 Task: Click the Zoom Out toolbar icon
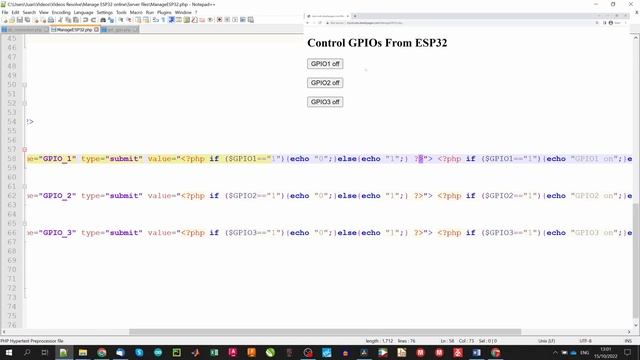tap(129, 20)
